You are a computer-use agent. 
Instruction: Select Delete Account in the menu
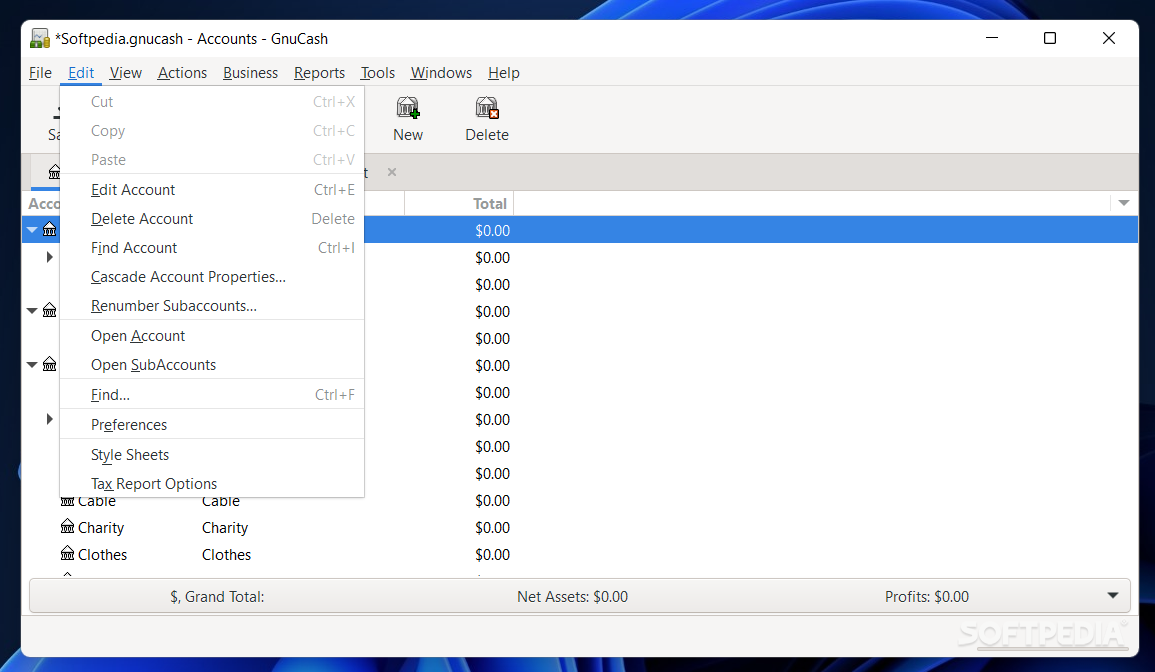pos(212,219)
